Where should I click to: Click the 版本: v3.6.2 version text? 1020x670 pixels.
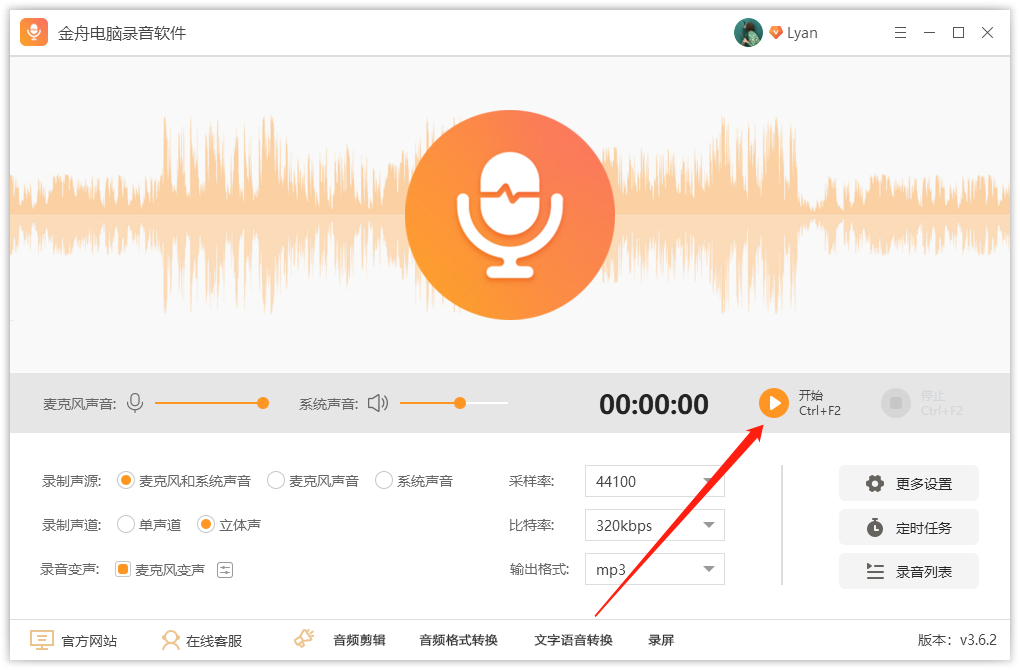[957, 640]
